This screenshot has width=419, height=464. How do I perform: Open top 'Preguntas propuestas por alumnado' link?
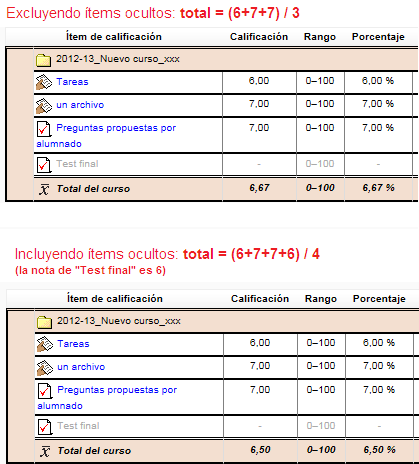click(x=106, y=136)
